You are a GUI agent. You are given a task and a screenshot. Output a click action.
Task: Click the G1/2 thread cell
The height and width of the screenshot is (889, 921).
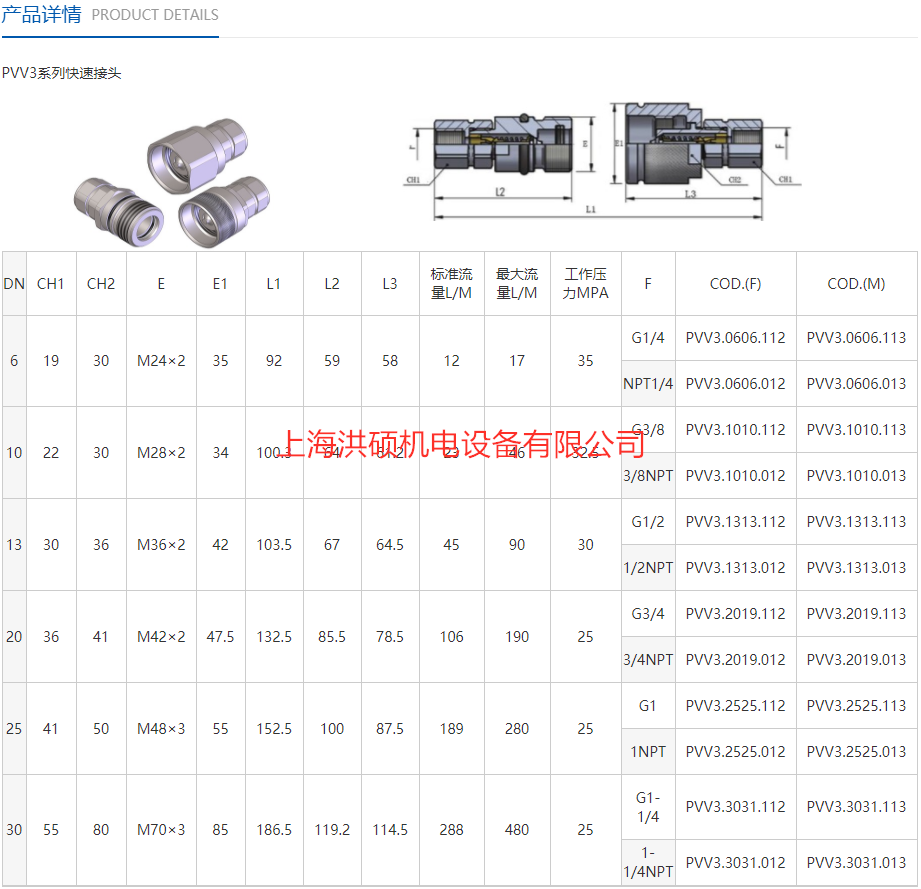pos(648,521)
